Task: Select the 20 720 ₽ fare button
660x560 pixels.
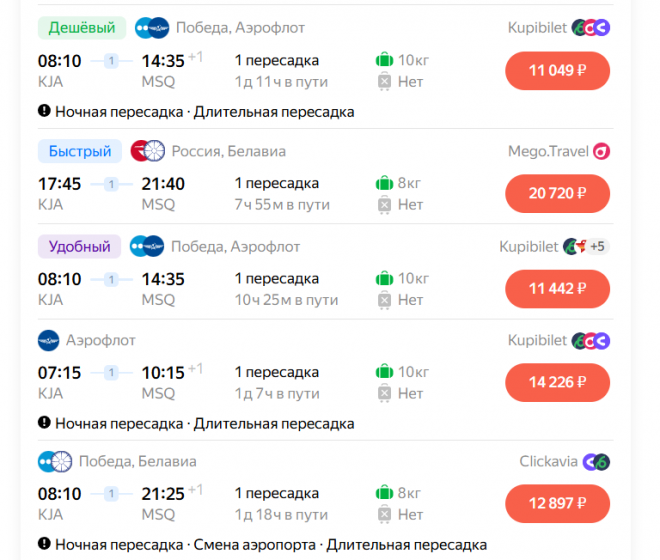Action: point(557,193)
